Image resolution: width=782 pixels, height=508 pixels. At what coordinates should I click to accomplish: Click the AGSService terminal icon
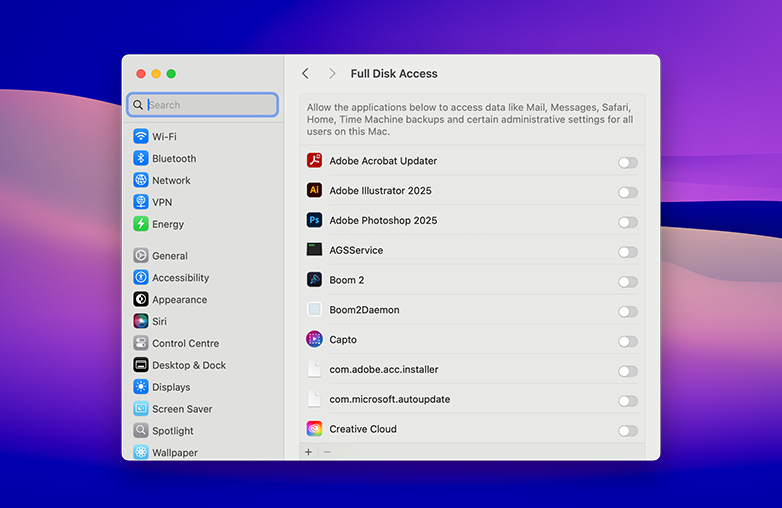(x=314, y=249)
